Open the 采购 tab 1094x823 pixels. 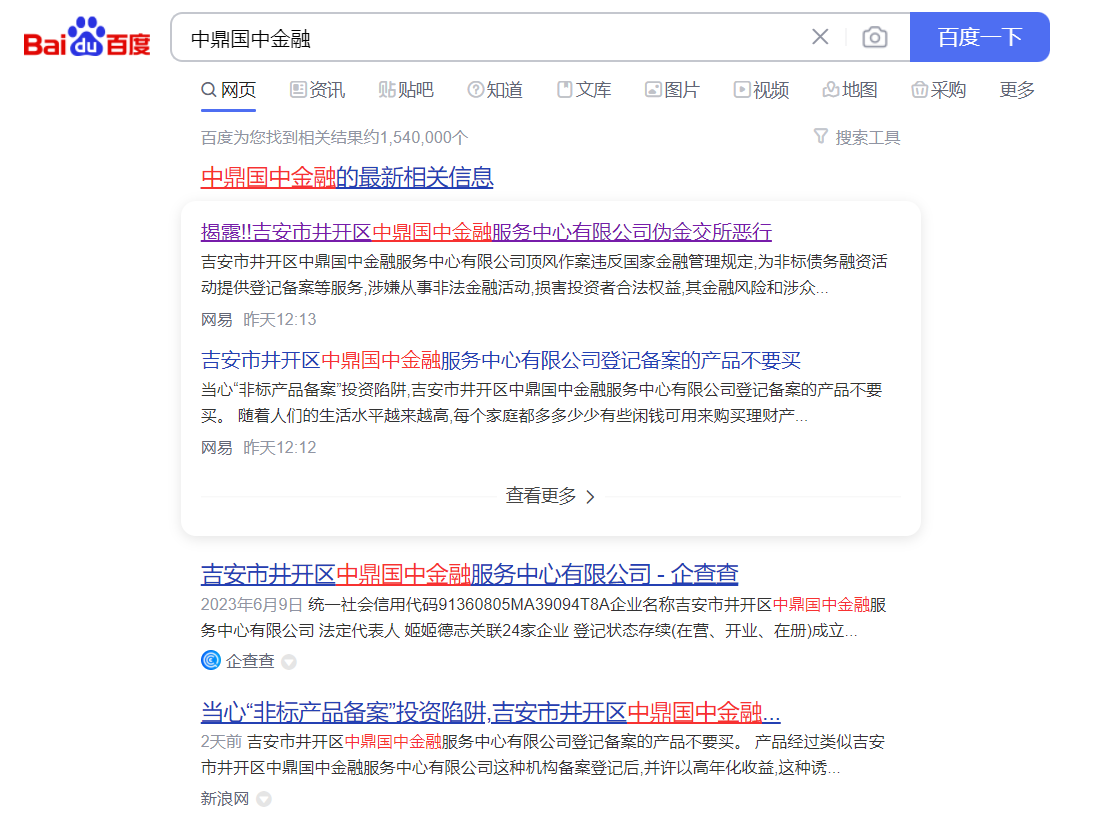click(x=938, y=90)
